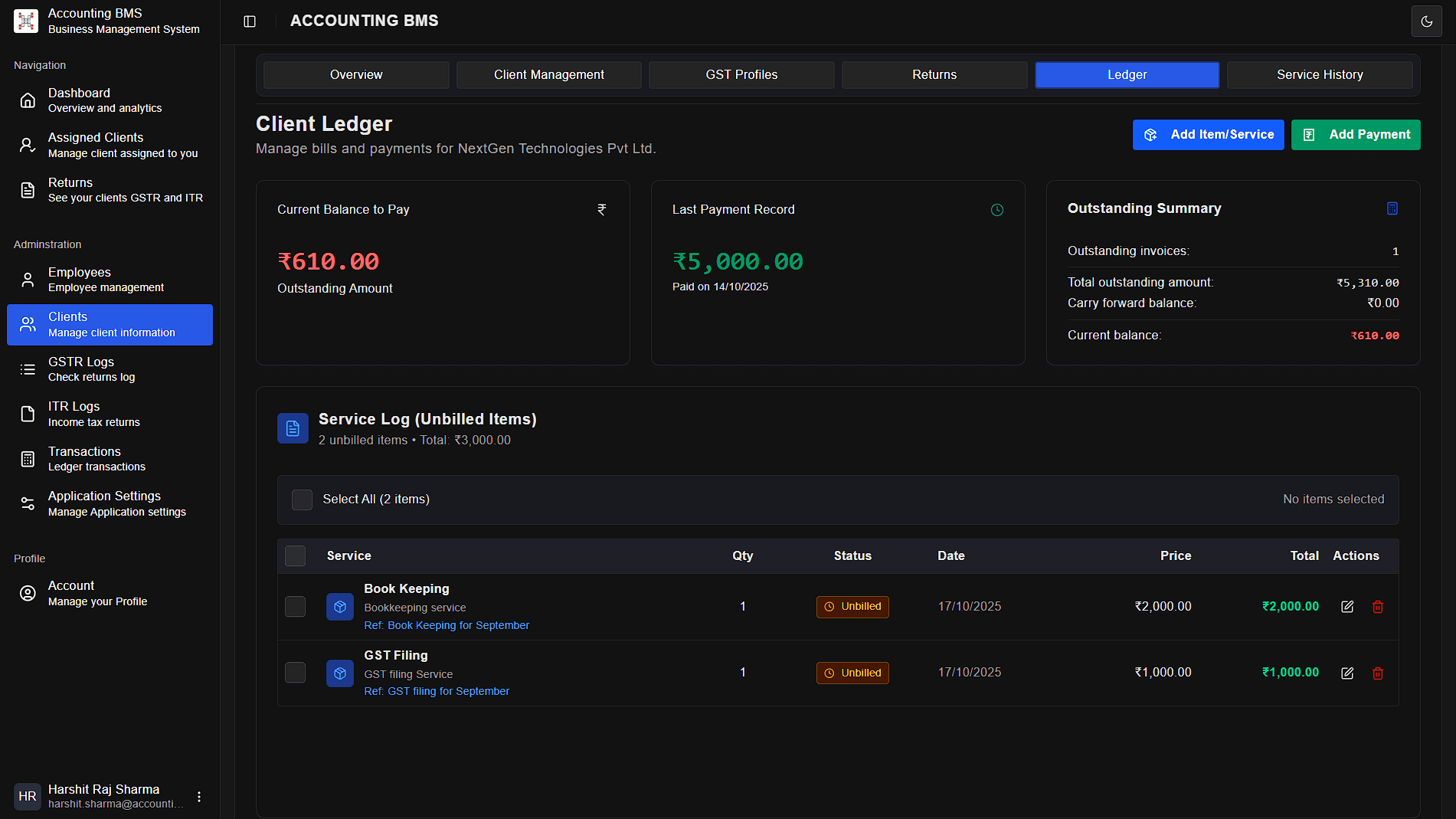
Task: Click the Accounting BMS logo icon
Action: click(26, 21)
